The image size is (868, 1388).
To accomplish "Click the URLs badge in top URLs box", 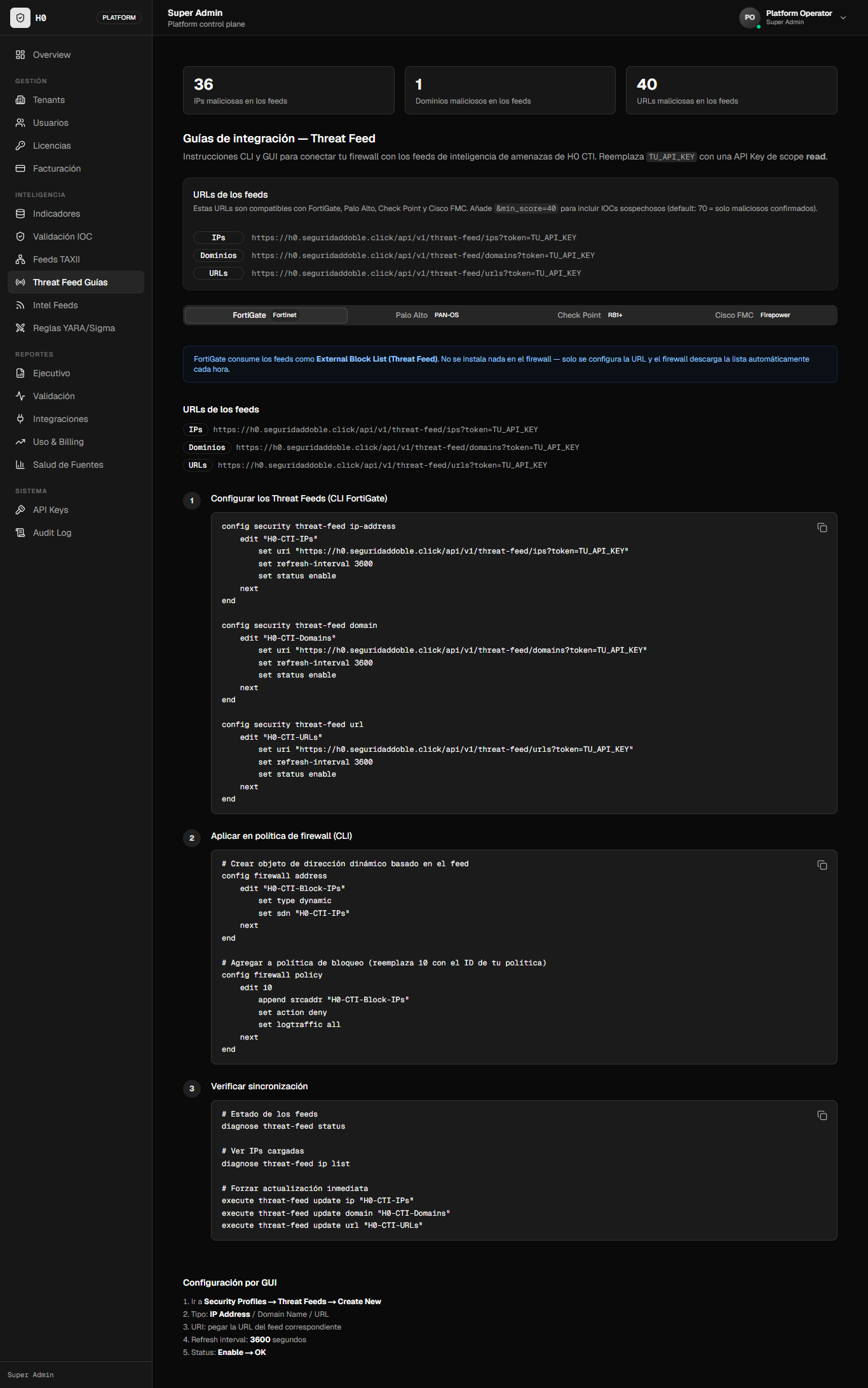I will [219, 273].
